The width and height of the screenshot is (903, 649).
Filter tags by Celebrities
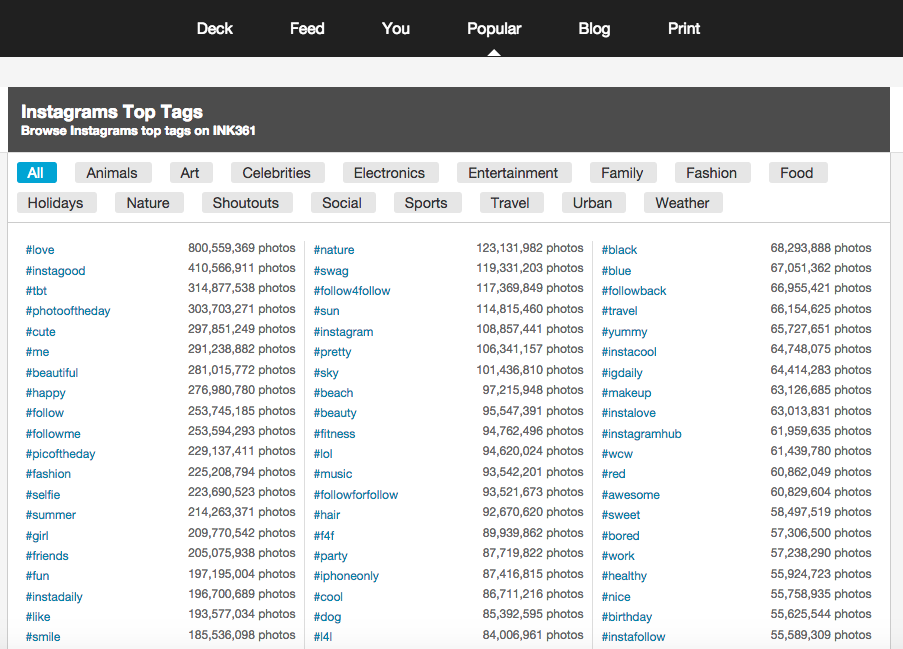277,173
